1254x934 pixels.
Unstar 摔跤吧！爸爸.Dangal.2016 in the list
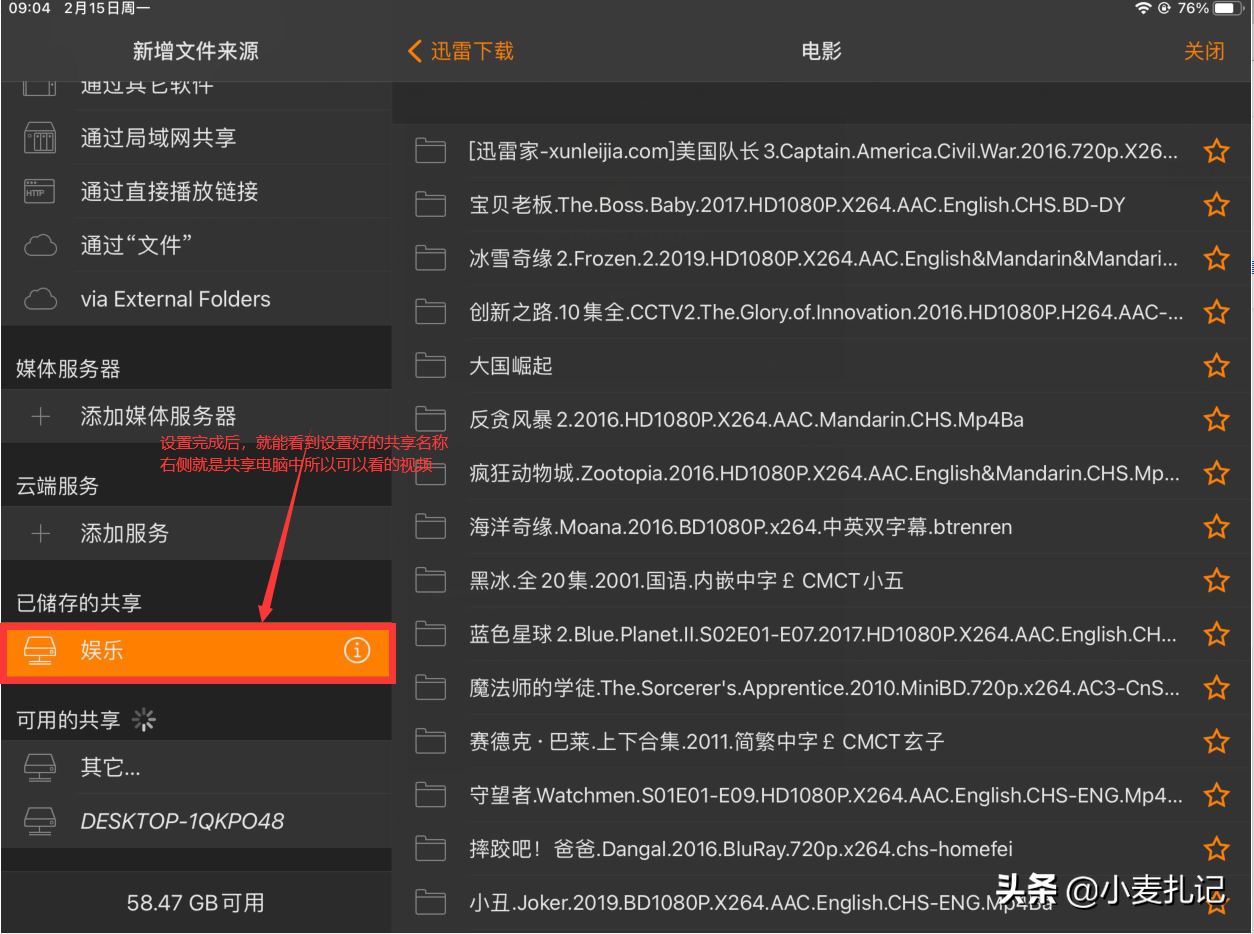[1217, 849]
